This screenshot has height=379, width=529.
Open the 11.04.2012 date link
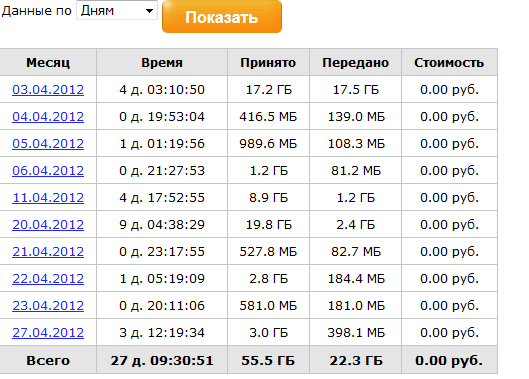[48, 197]
